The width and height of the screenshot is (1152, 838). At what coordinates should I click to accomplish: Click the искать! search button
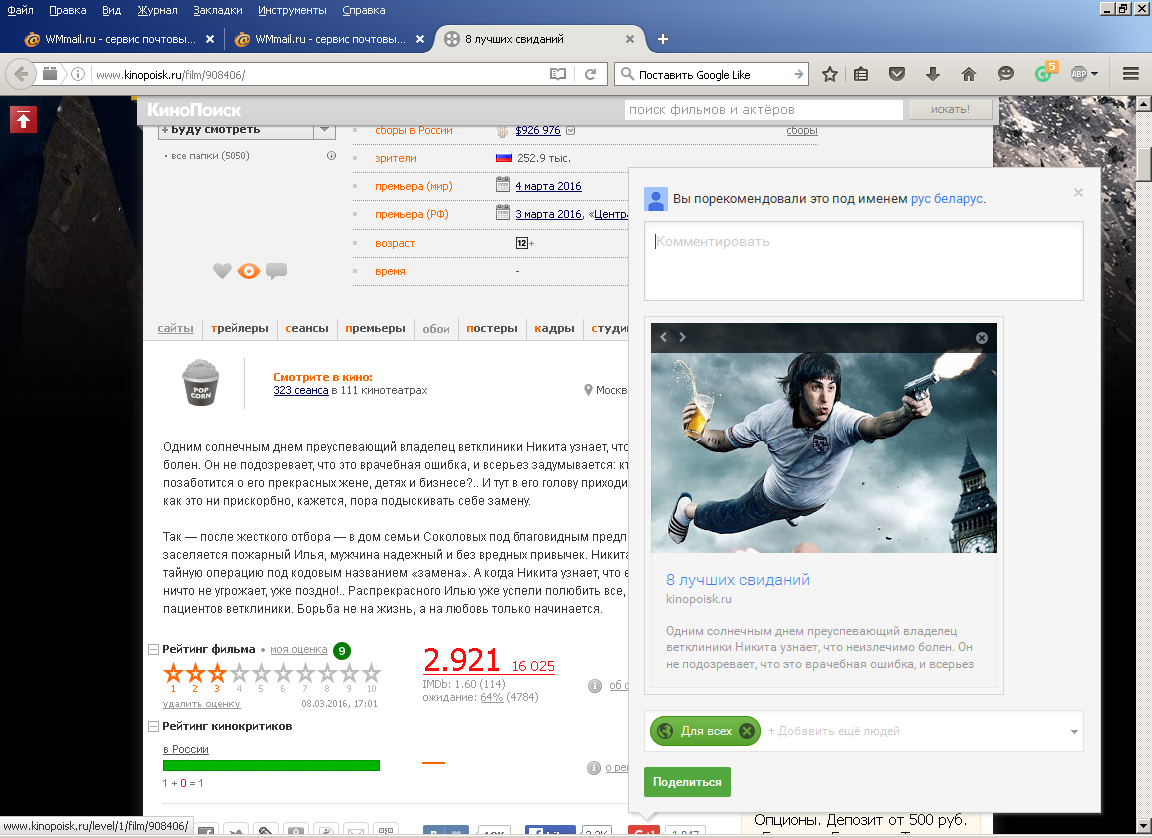coord(951,109)
